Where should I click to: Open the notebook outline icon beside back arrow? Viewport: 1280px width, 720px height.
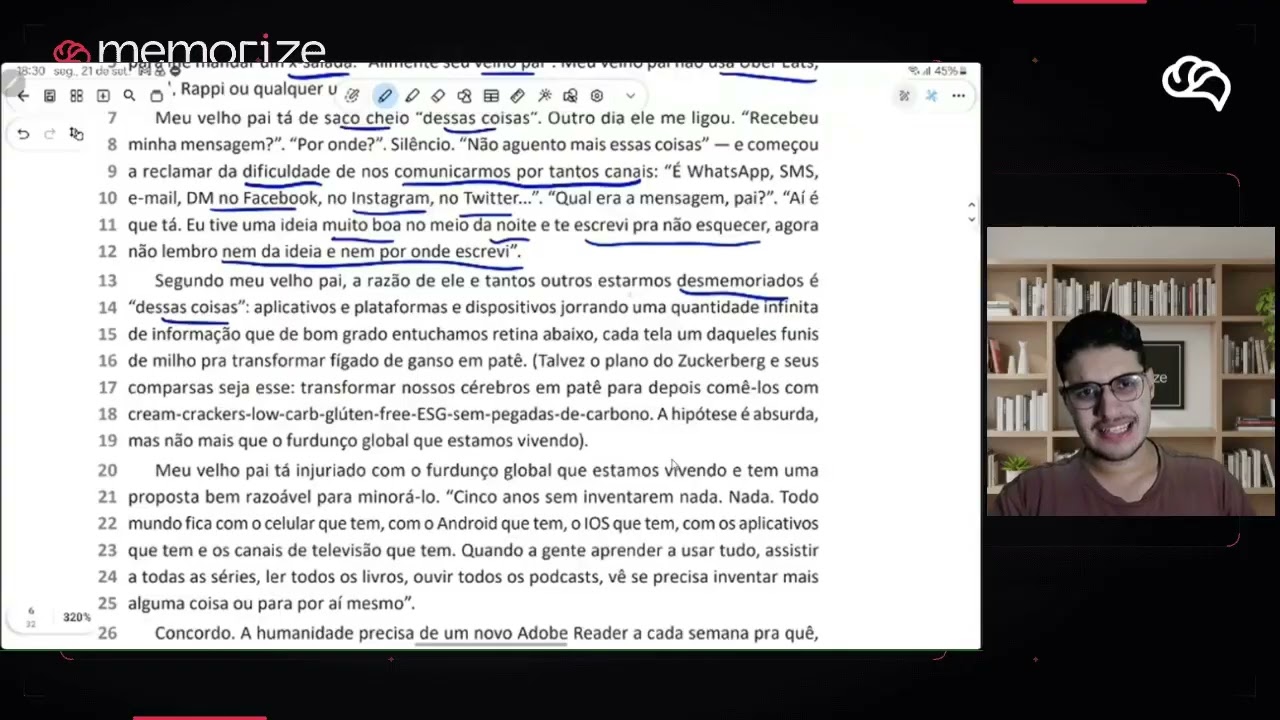(x=49, y=96)
